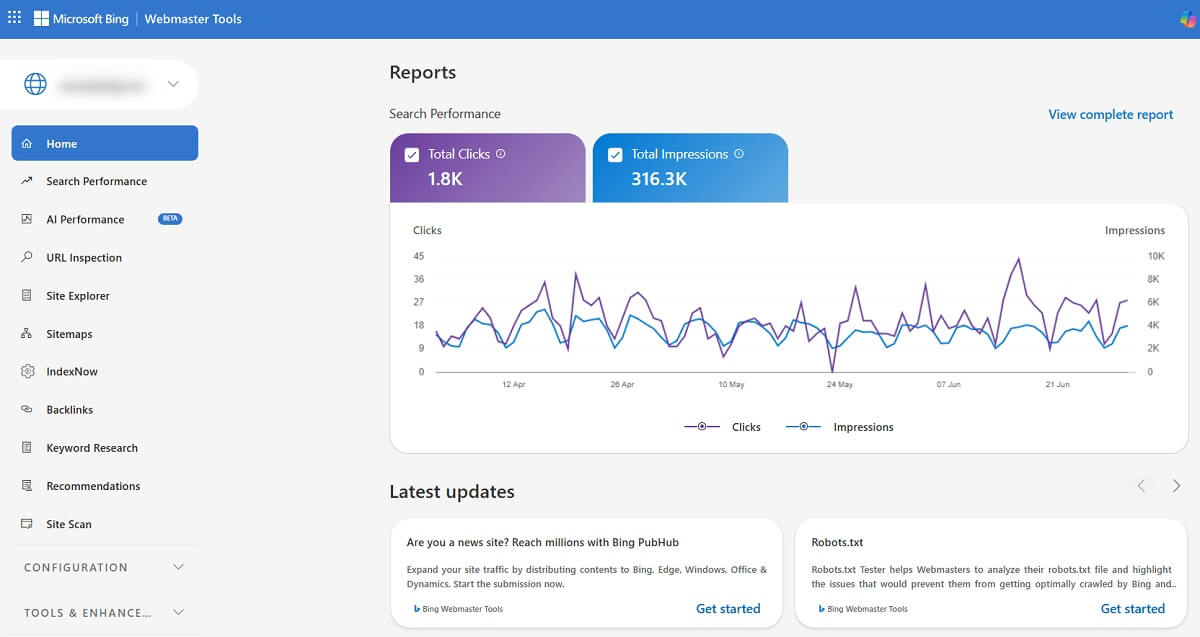Click the Latest updates heading
Viewport: 1200px width, 637px height.
tap(452, 492)
